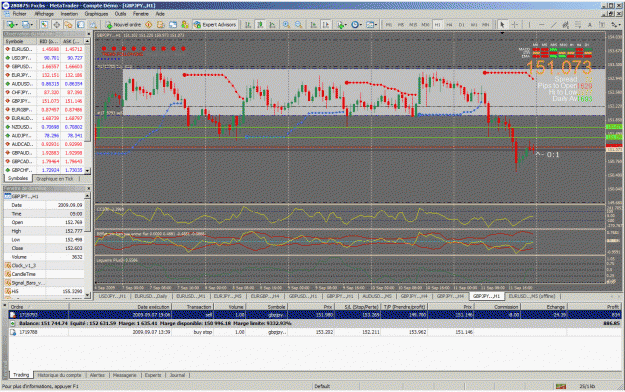
Task: Switch to USDJPY H1 chart tab
Action: [112, 296]
